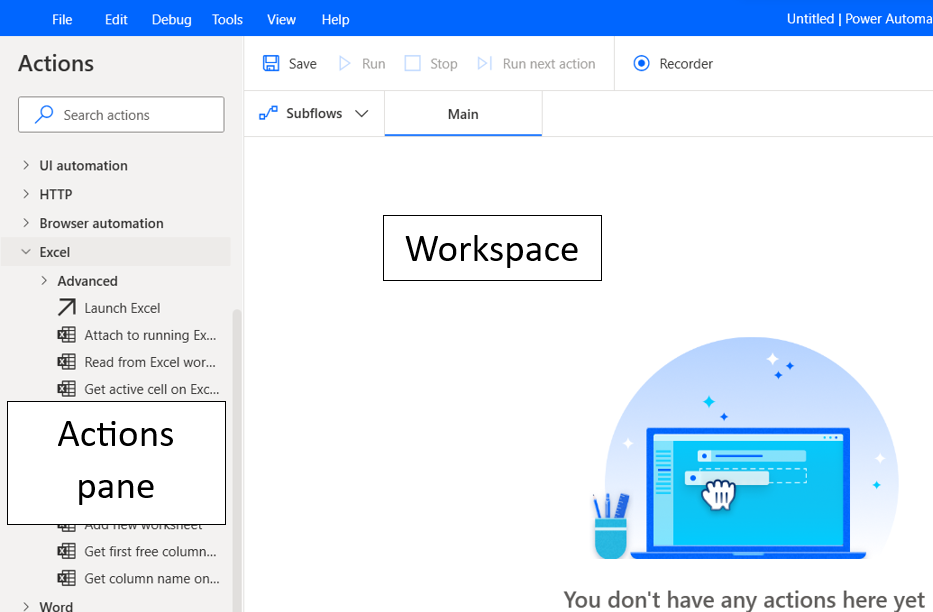Open the Debug menu
Screen dimensions: 933x612
pyautogui.click(x=170, y=18)
